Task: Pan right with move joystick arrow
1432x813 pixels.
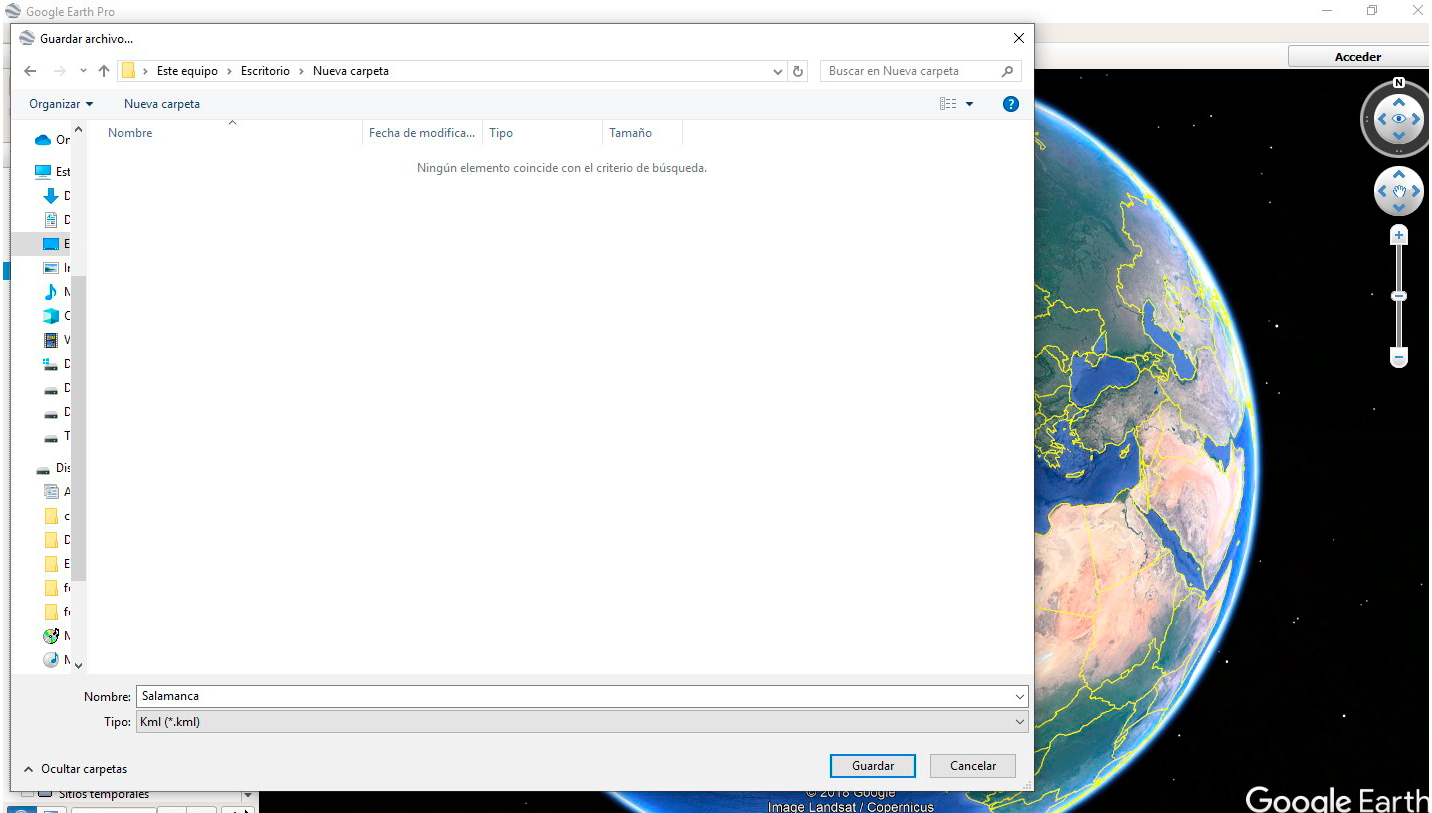Action: pos(1418,190)
